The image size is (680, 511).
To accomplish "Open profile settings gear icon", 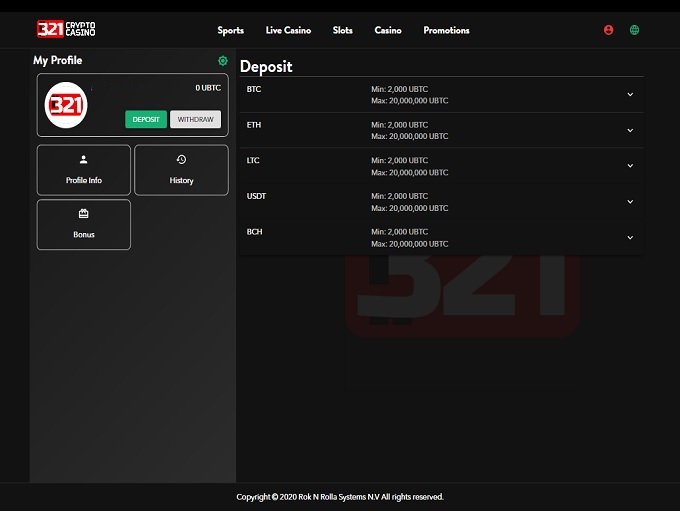I will [x=223, y=61].
